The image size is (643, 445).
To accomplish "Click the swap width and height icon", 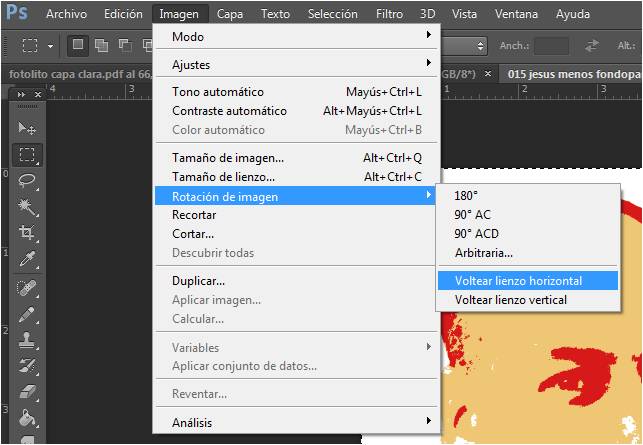I will [592, 46].
